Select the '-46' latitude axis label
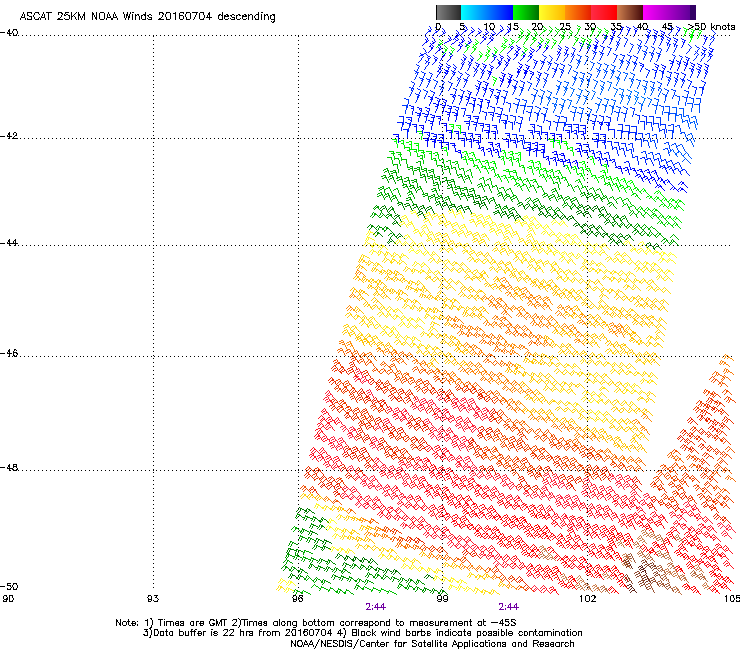 (9, 354)
